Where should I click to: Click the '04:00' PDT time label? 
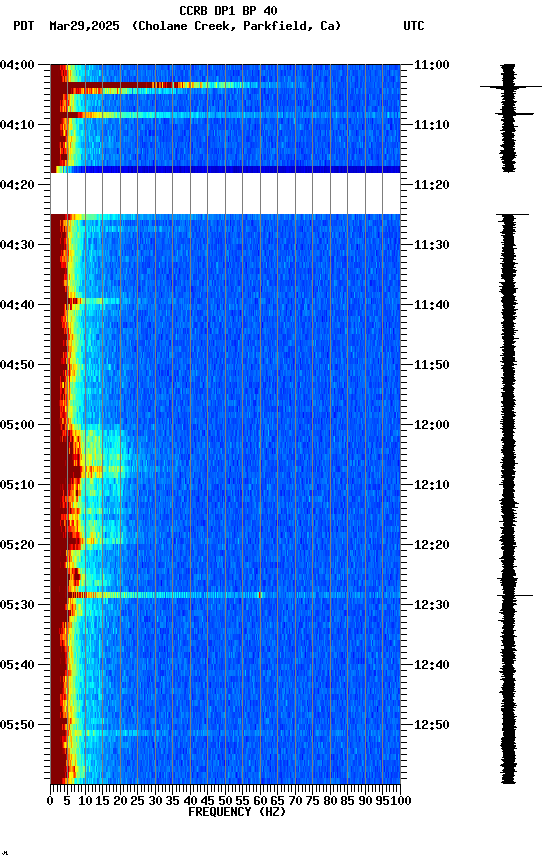17,65
